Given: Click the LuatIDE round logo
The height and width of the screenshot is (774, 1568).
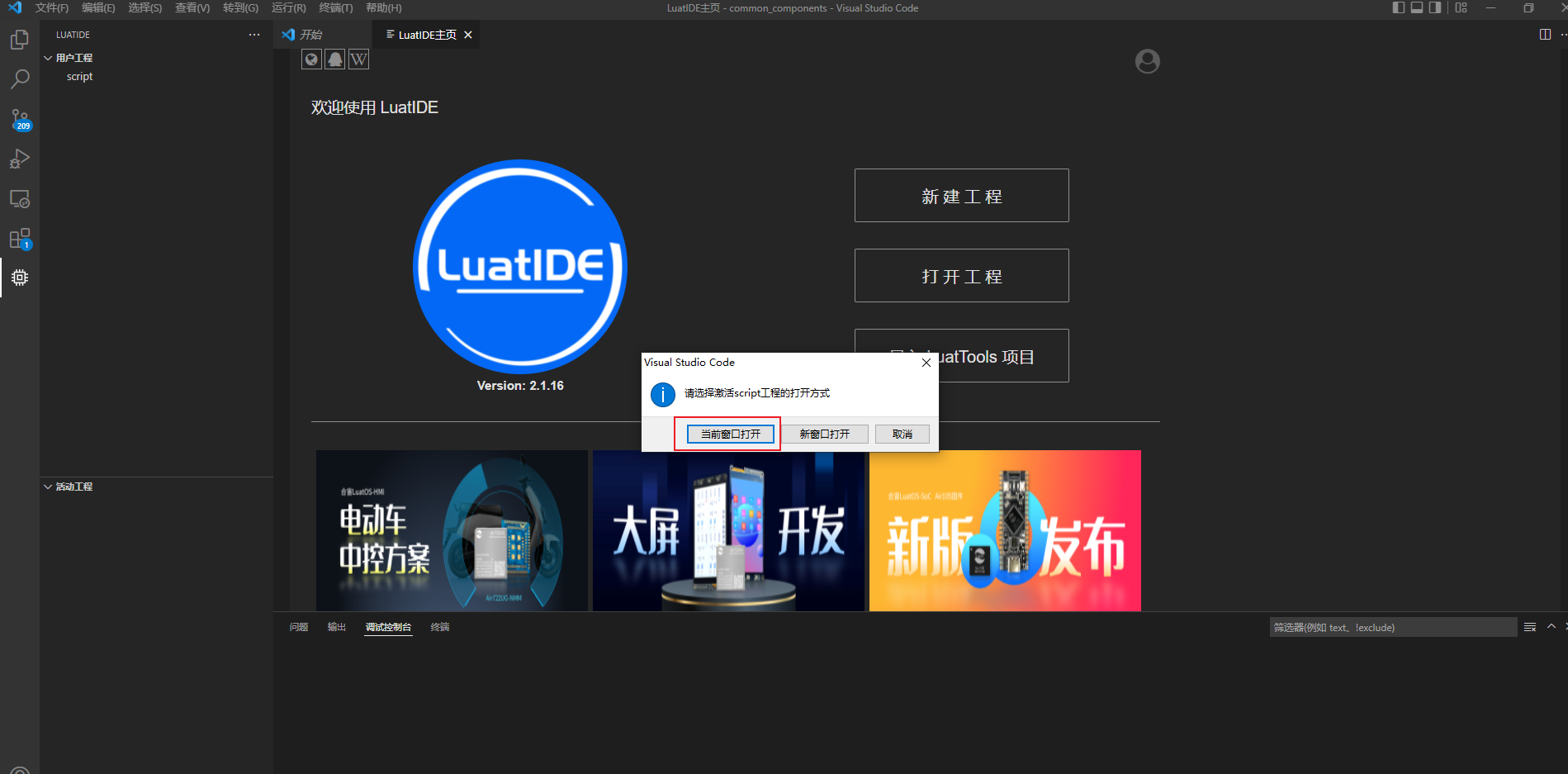Looking at the screenshot, I should click(x=520, y=266).
